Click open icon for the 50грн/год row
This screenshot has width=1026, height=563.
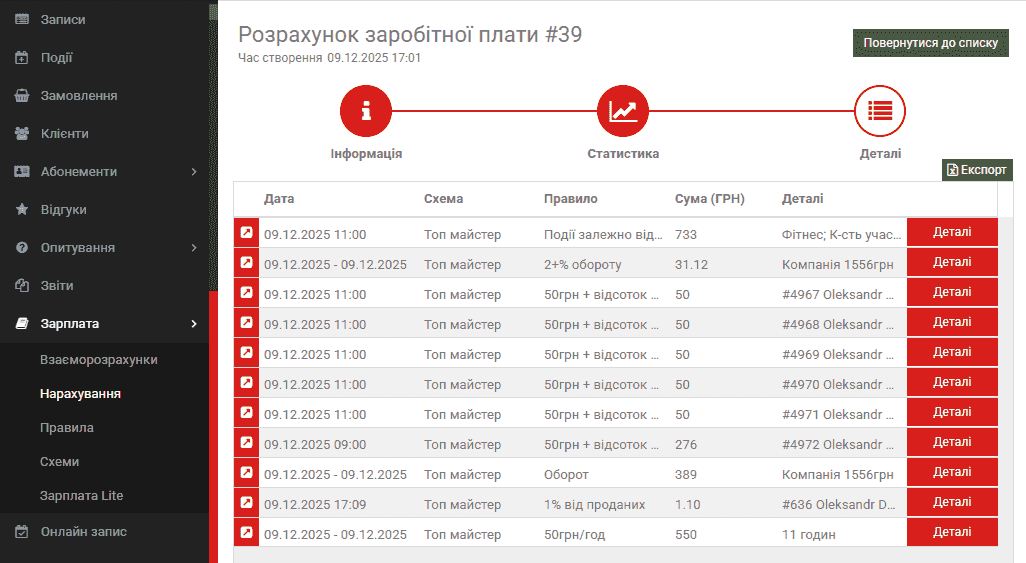coord(246,533)
